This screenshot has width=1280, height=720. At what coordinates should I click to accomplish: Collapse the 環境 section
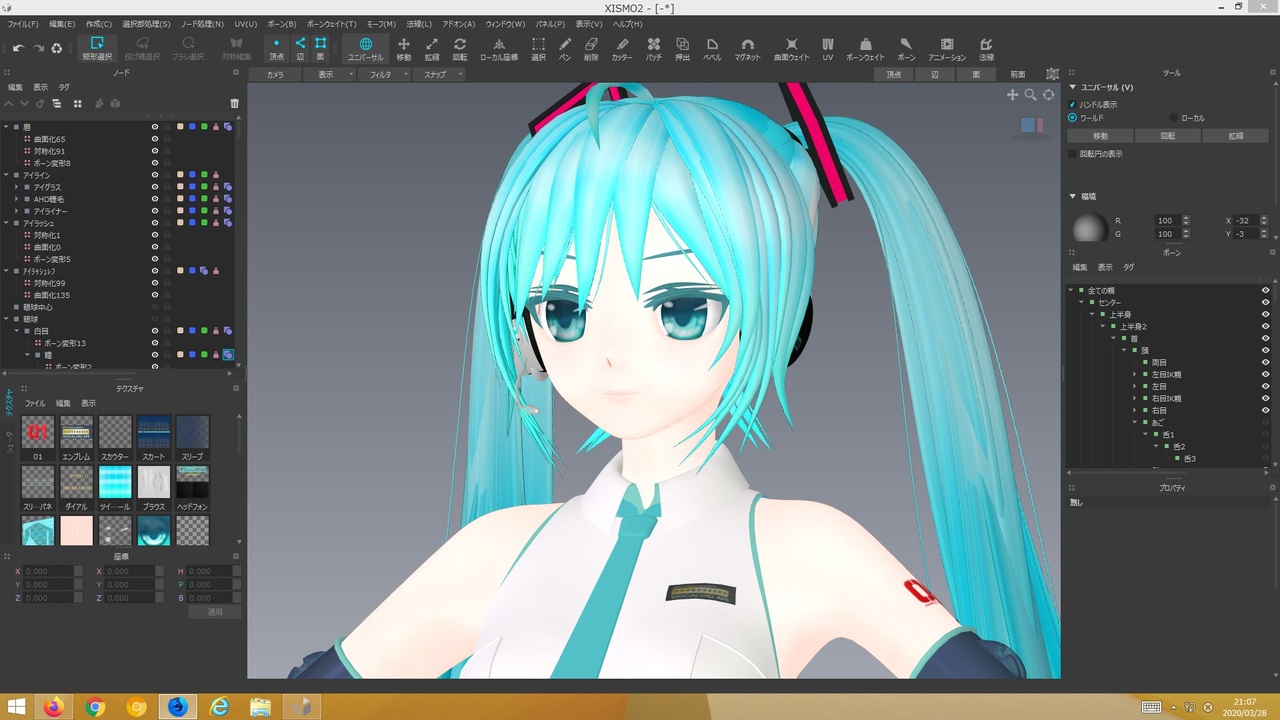click(1073, 196)
